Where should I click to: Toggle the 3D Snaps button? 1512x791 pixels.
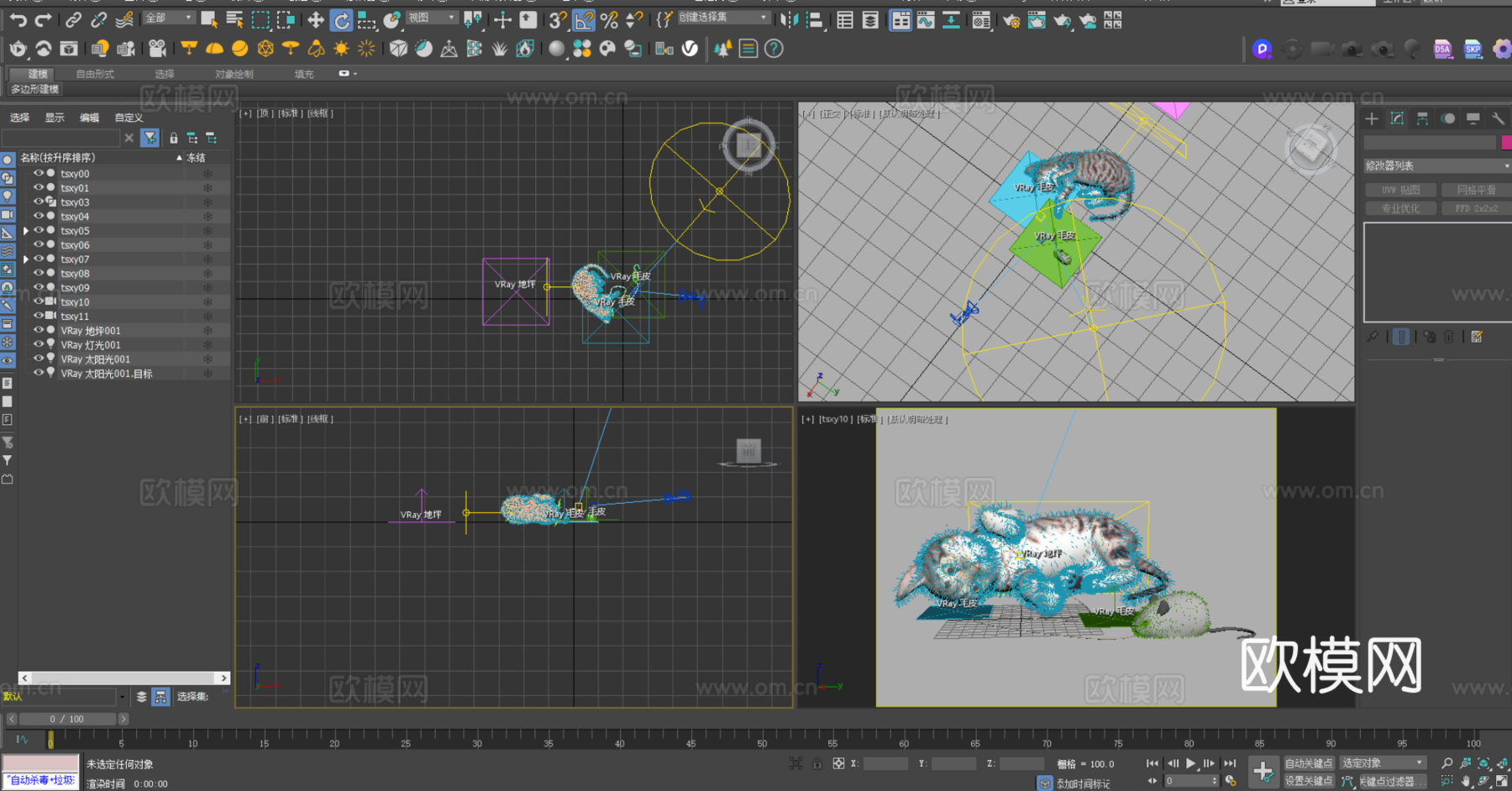[x=558, y=19]
